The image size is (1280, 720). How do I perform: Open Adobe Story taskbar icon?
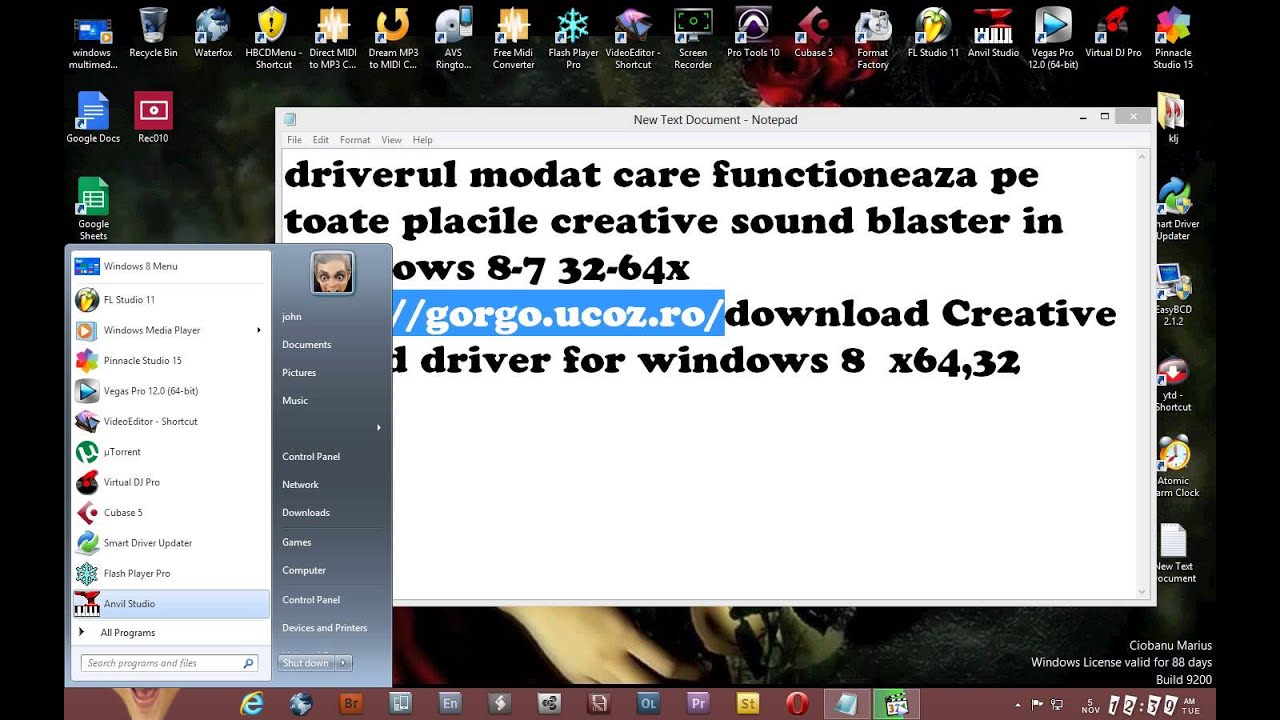pos(747,703)
